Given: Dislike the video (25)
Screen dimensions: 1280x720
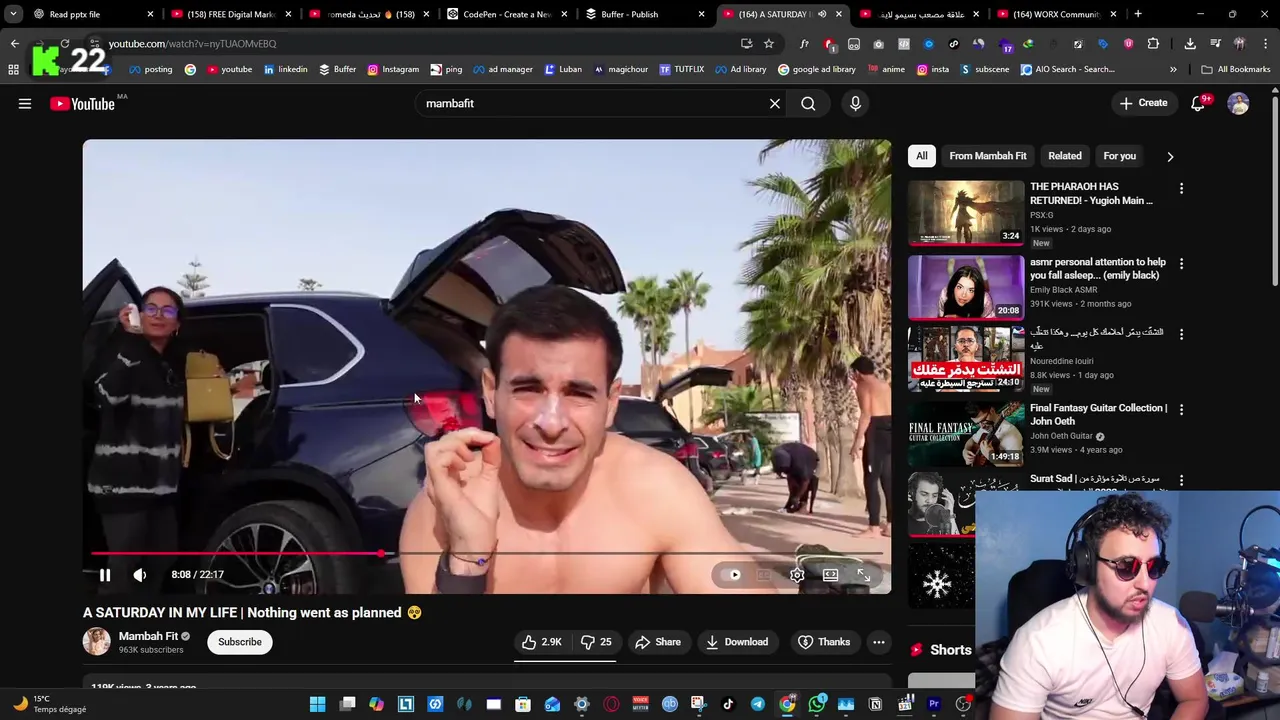Looking at the screenshot, I should point(596,642).
